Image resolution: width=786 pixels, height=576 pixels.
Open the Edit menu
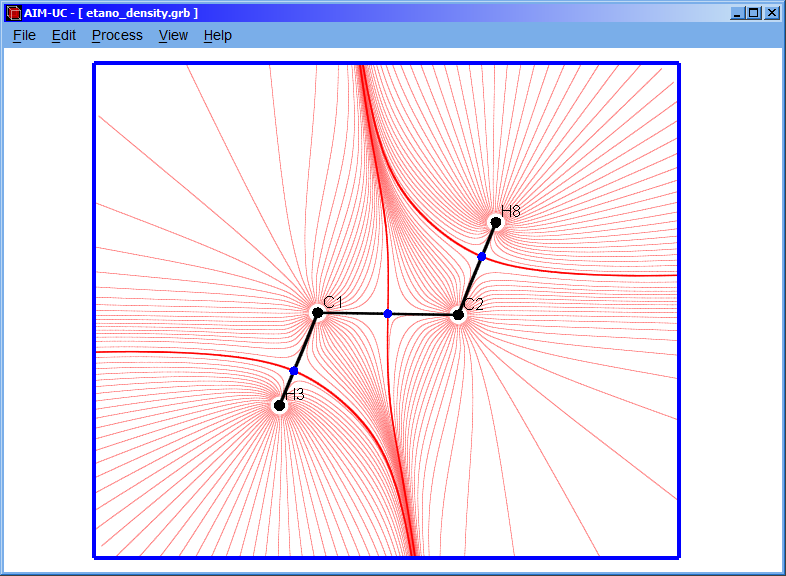click(63, 35)
